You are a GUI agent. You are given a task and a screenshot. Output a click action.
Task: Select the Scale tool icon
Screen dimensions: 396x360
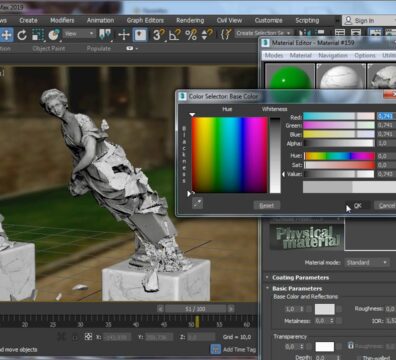click(x=38, y=35)
